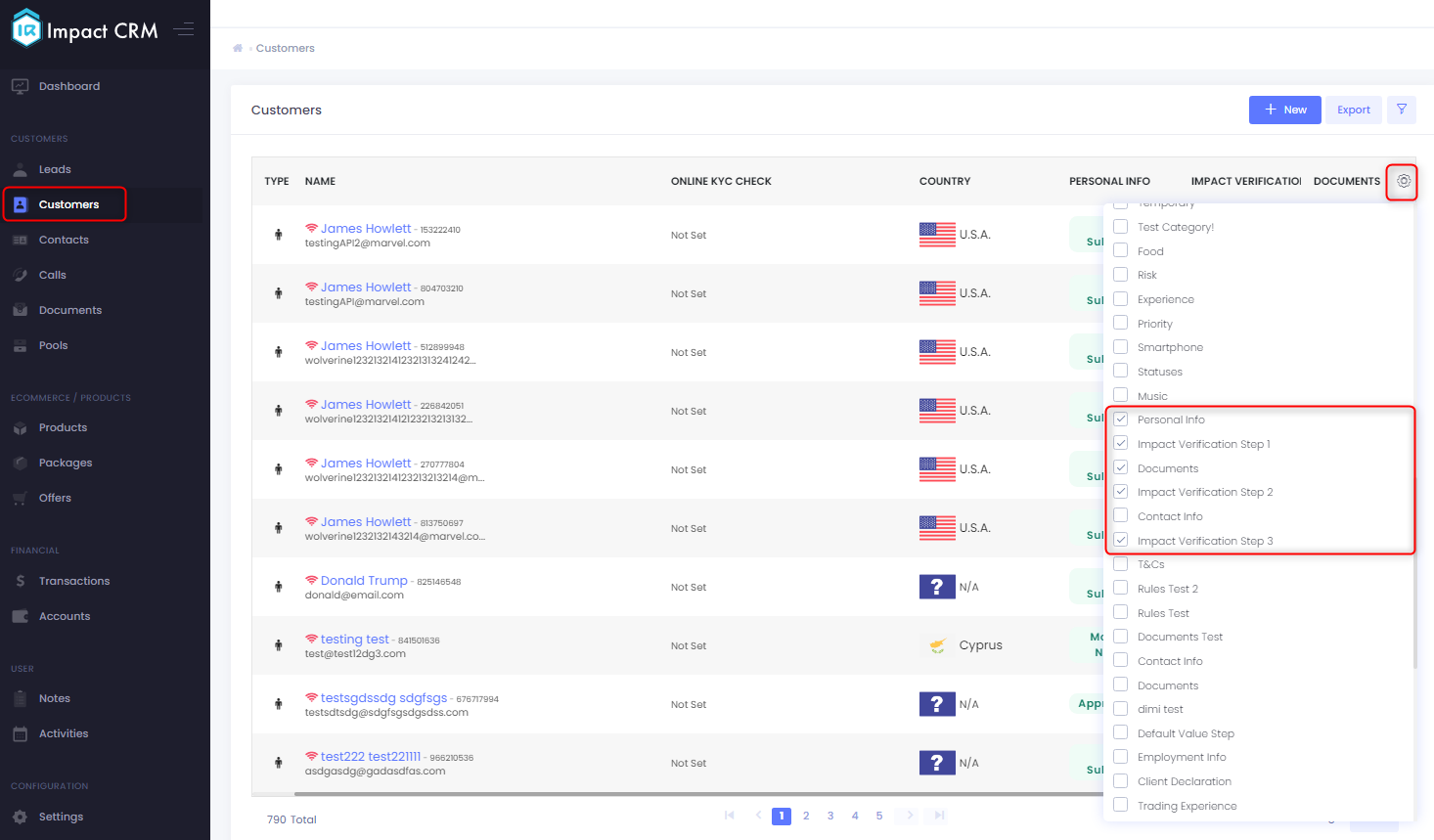Click the New customer button

point(1285,110)
